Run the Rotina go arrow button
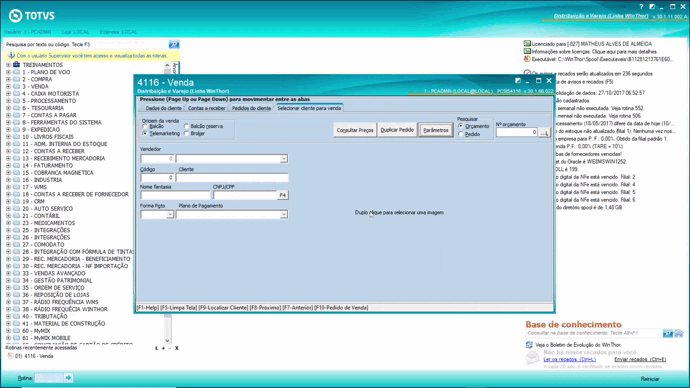Screen dimensions: 690x388 (68, 377)
